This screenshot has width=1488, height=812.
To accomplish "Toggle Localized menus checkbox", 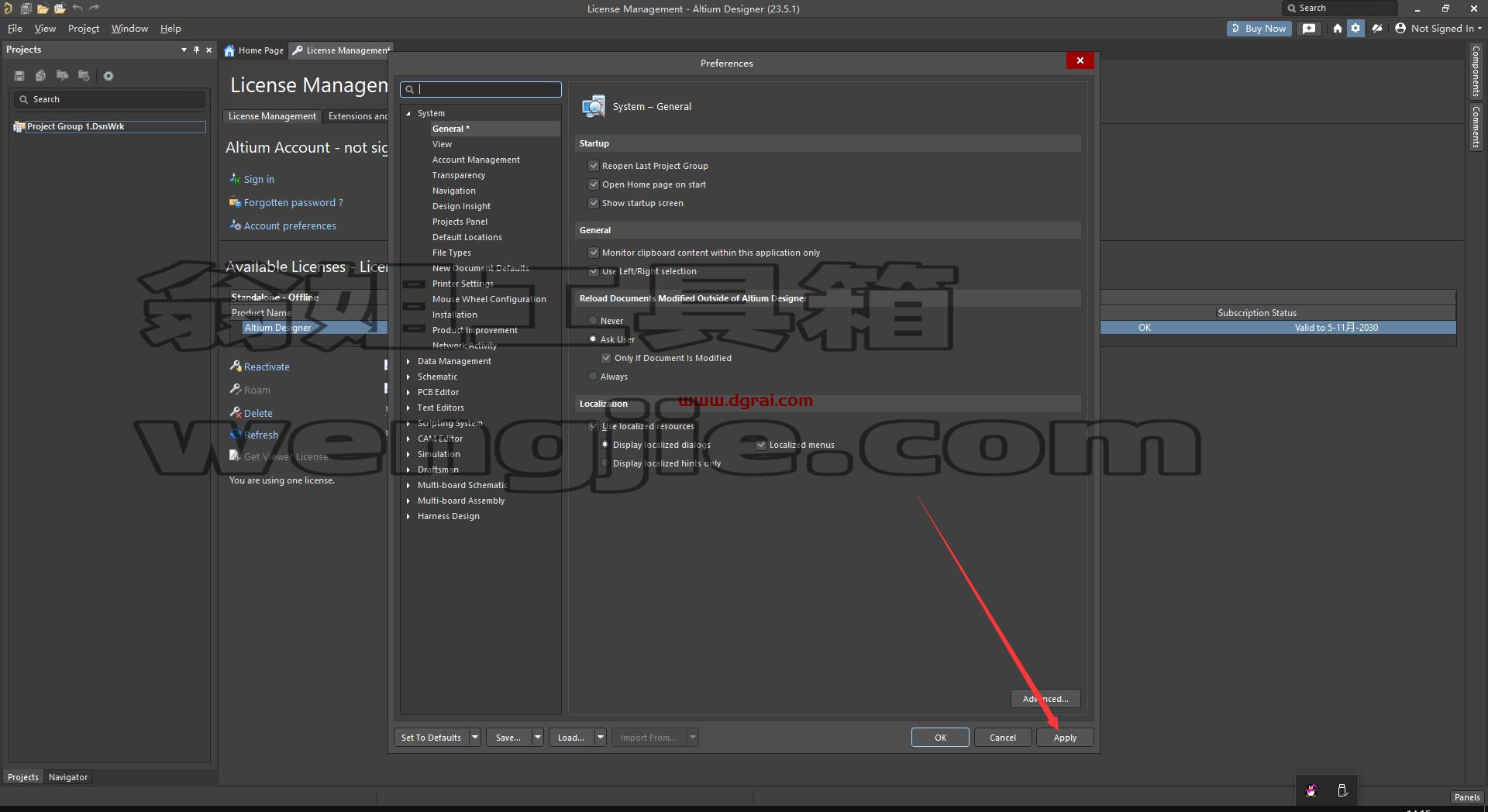I will point(761,445).
